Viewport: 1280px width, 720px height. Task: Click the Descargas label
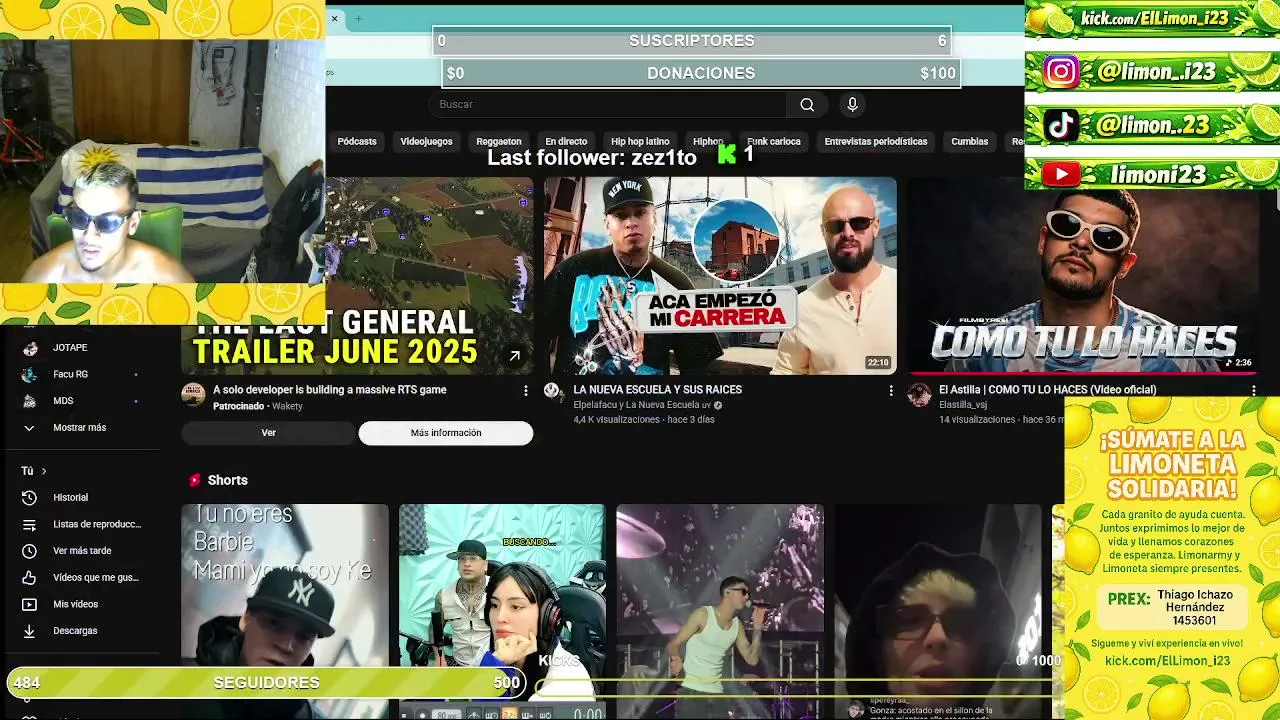[x=75, y=631]
